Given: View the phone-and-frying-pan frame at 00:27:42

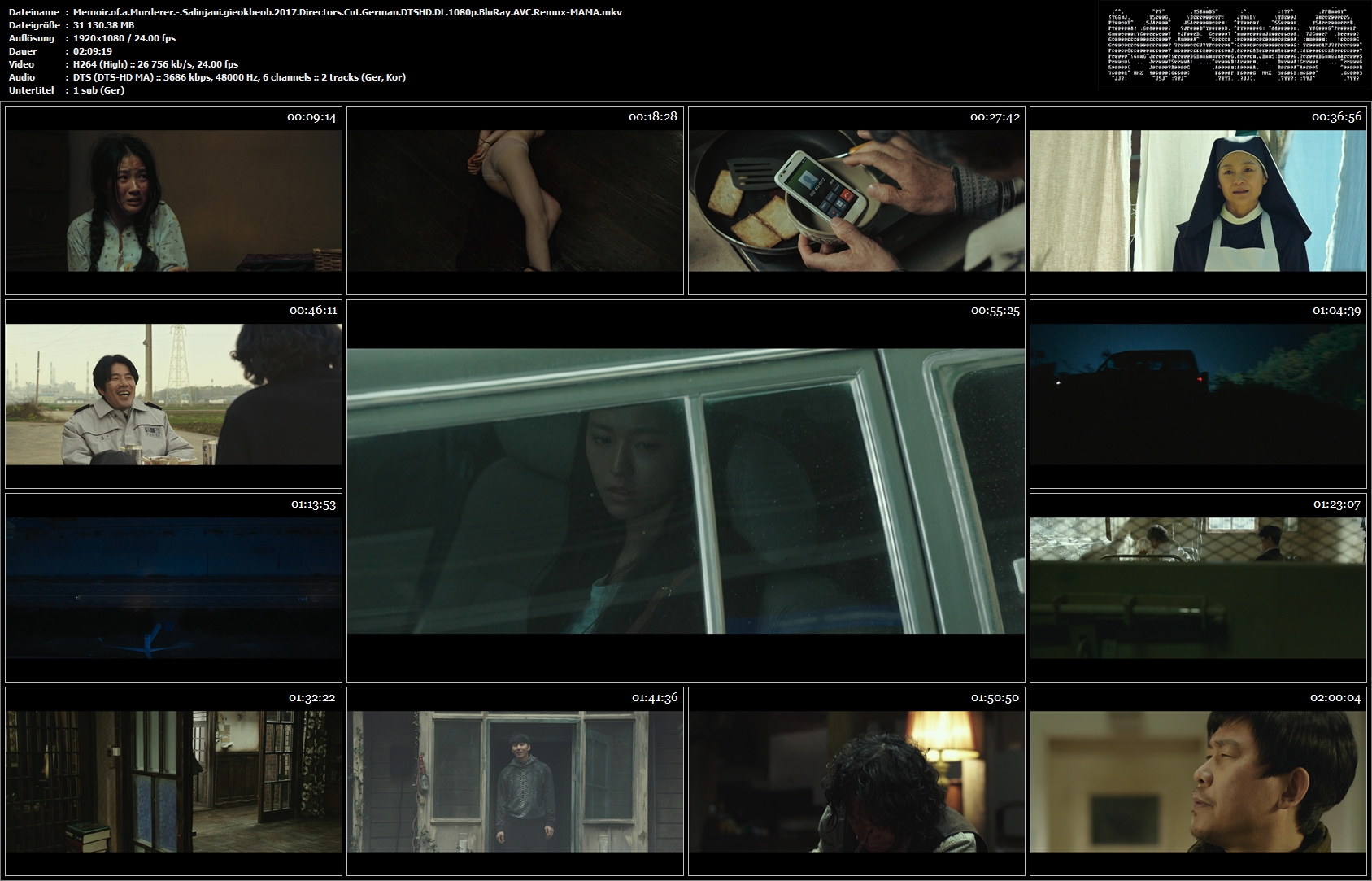Looking at the screenshot, I should 856,200.
